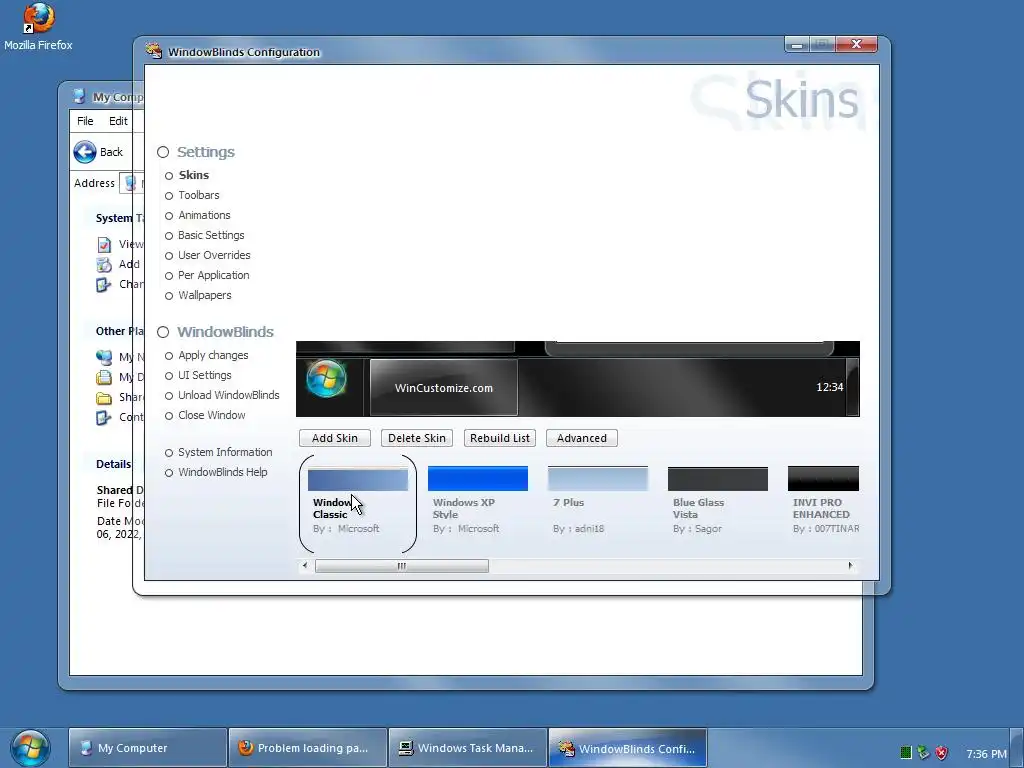Click the My Network Places icon in My Computer
The image size is (1024, 768).
[x=104, y=357]
